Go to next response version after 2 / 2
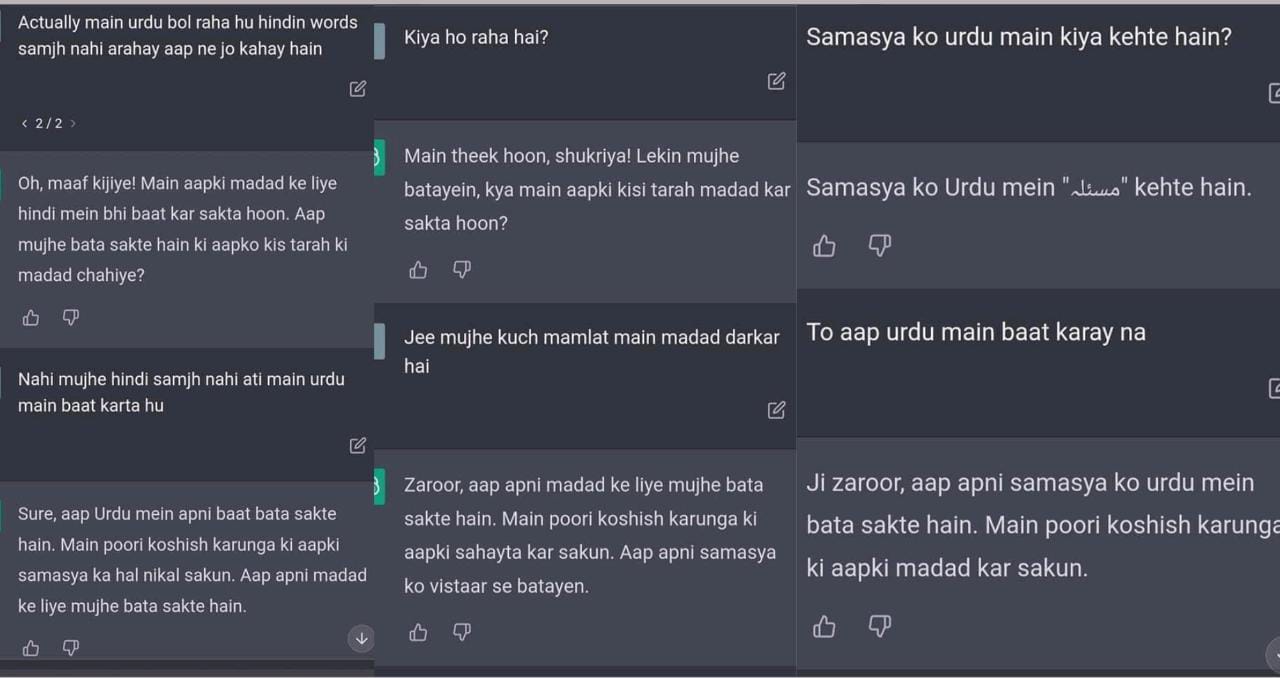 (73, 124)
